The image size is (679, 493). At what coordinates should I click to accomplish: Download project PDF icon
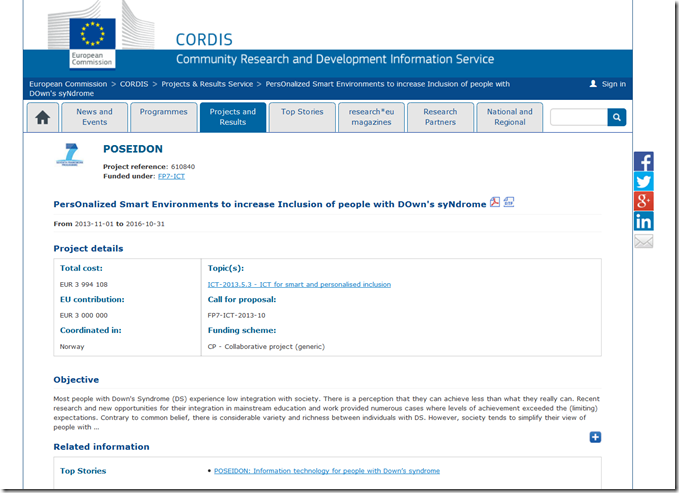tap(495, 202)
